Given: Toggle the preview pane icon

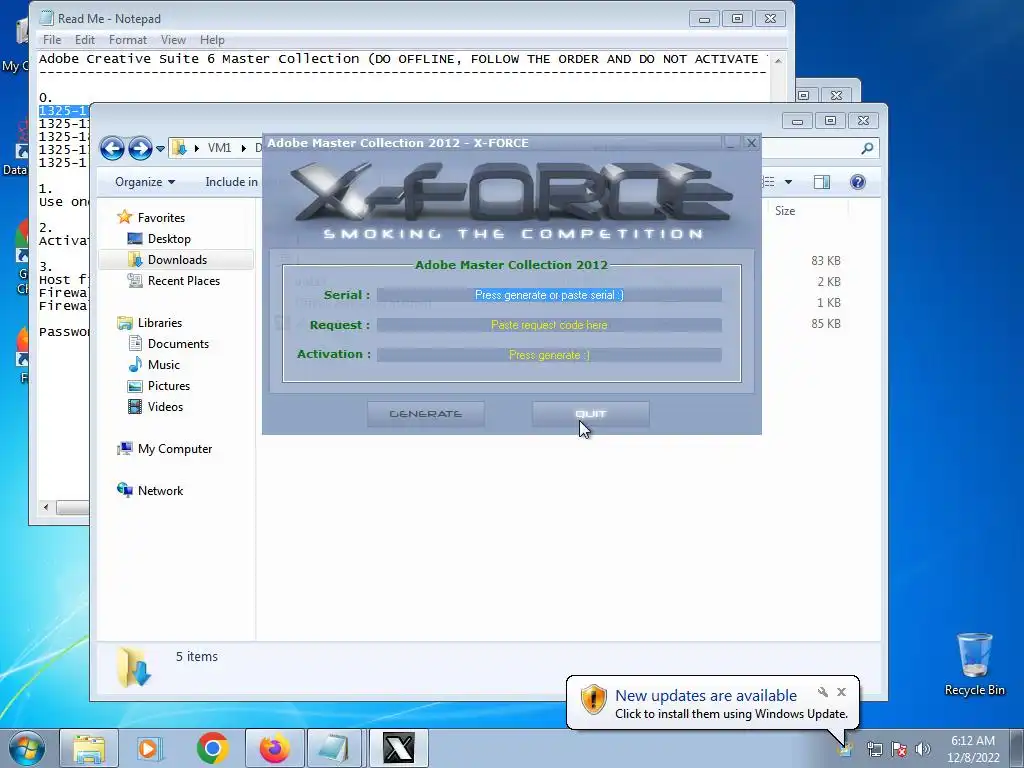Looking at the screenshot, I should click(x=822, y=182).
